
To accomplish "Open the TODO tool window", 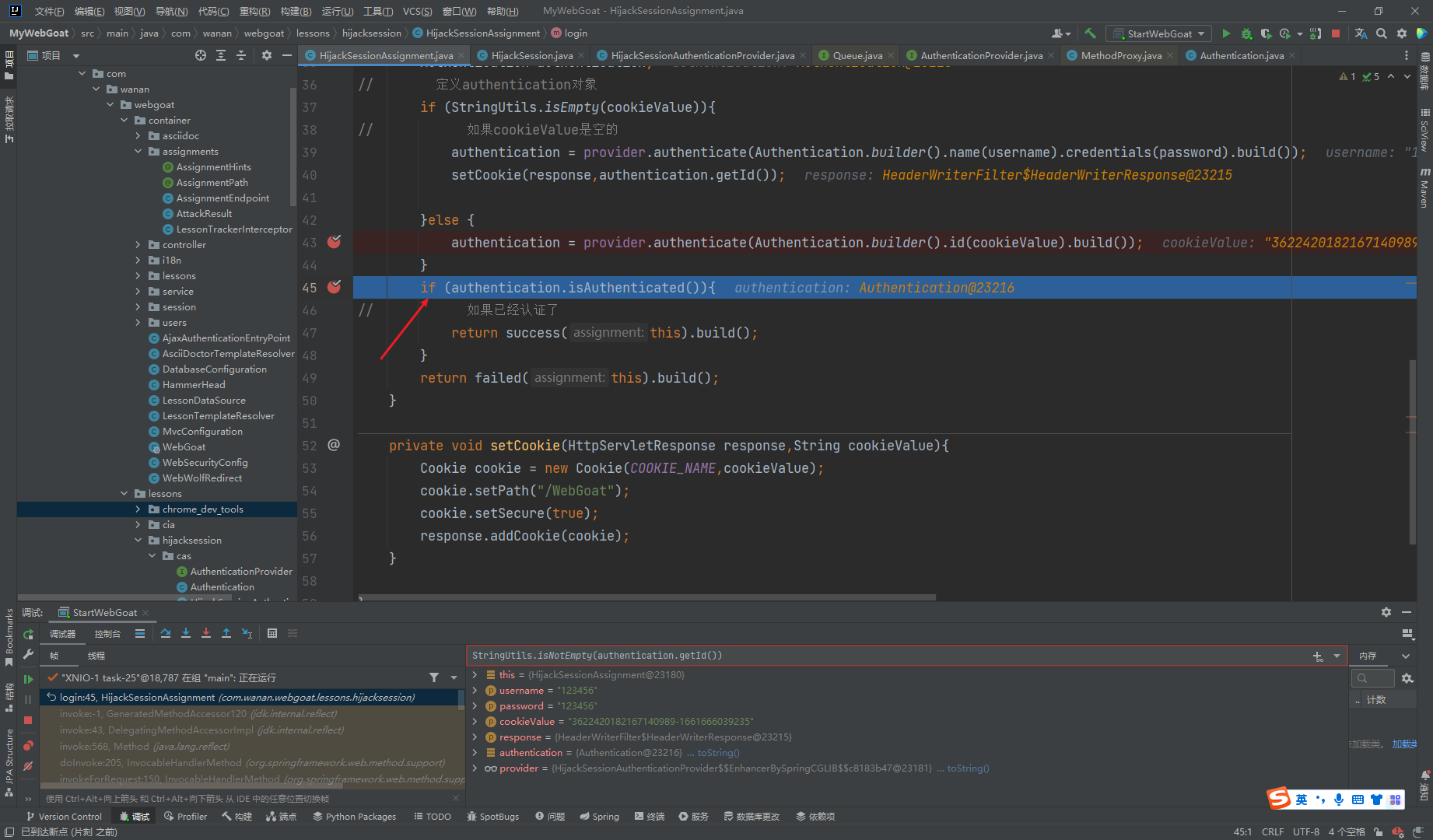I will [433, 816].
